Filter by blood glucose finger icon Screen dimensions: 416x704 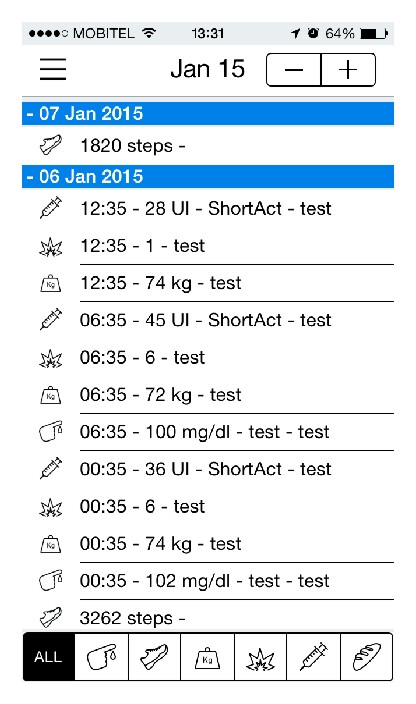coord(101,657)
